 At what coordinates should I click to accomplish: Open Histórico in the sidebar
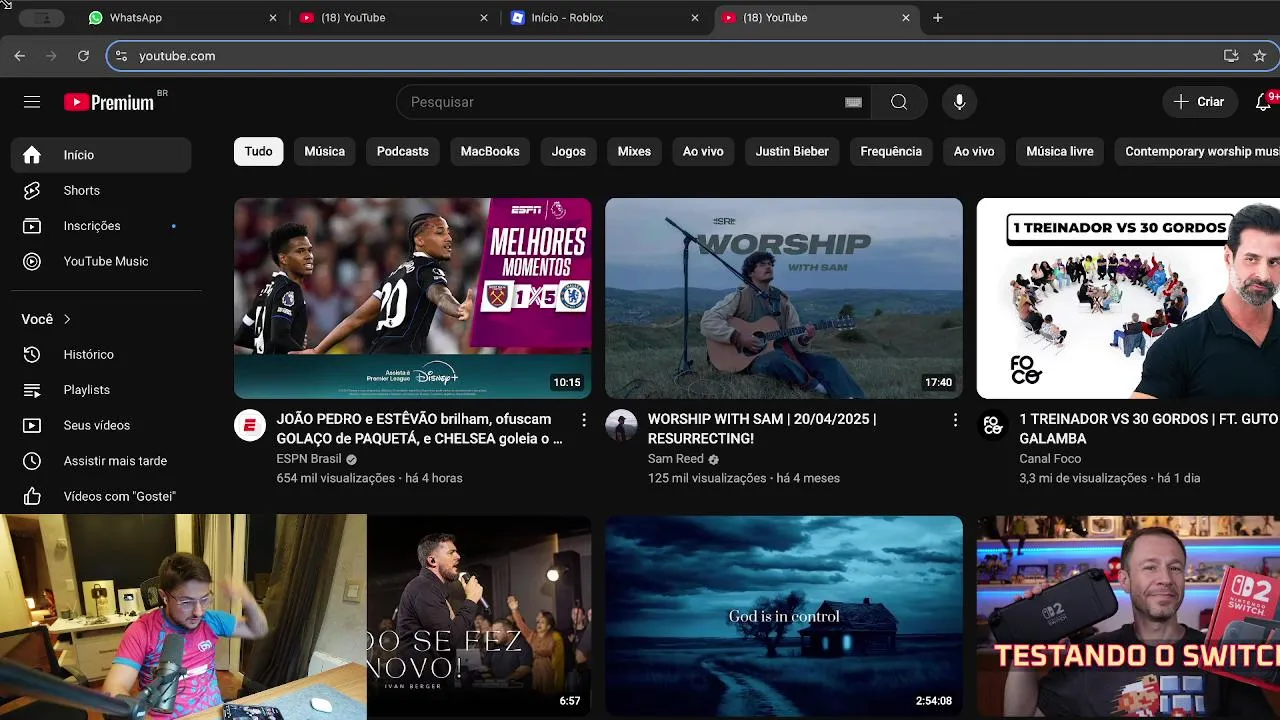pos(101,354)
